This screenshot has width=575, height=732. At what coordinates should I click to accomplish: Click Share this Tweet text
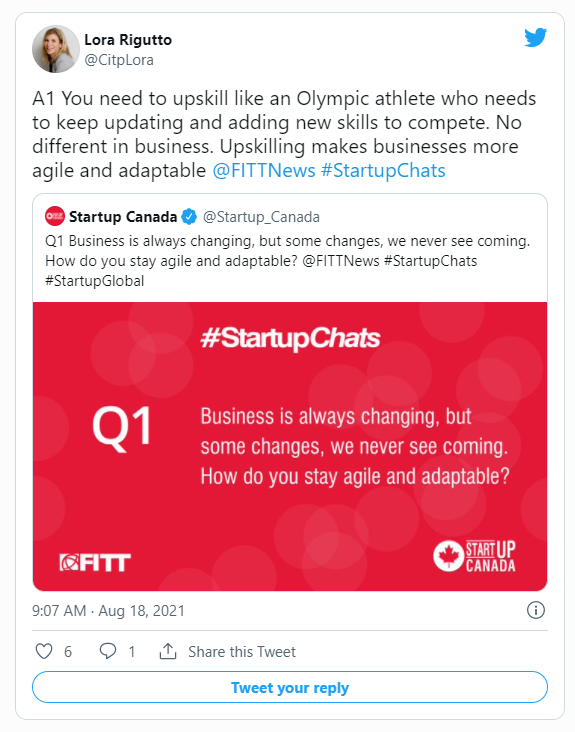[242, 652]
